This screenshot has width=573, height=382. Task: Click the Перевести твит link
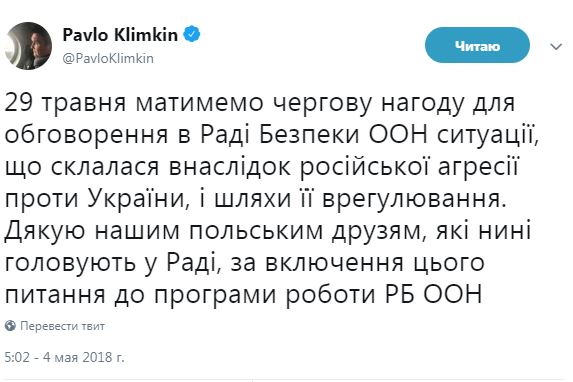62,326
